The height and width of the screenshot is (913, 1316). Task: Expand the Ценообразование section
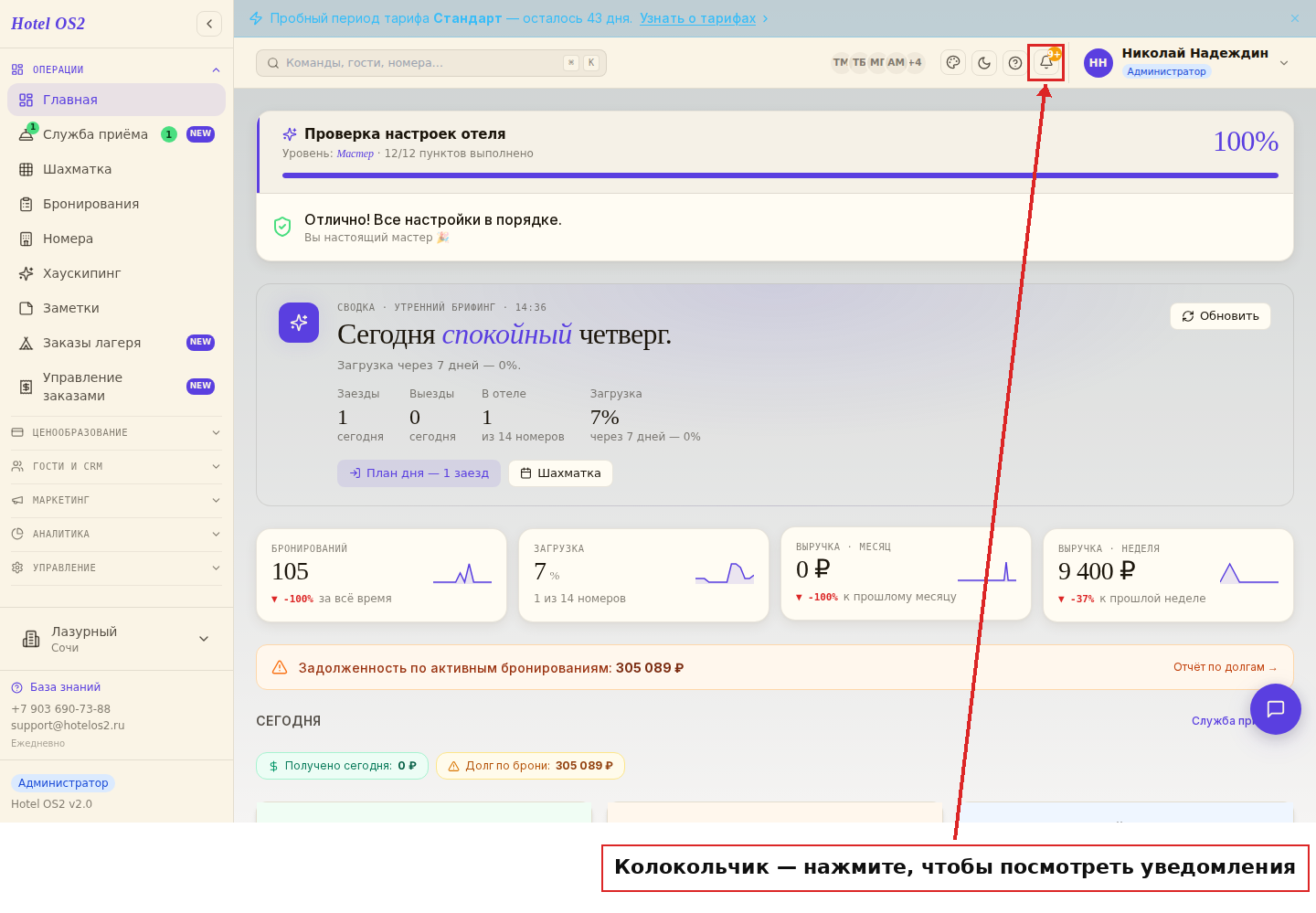point(116,432)
